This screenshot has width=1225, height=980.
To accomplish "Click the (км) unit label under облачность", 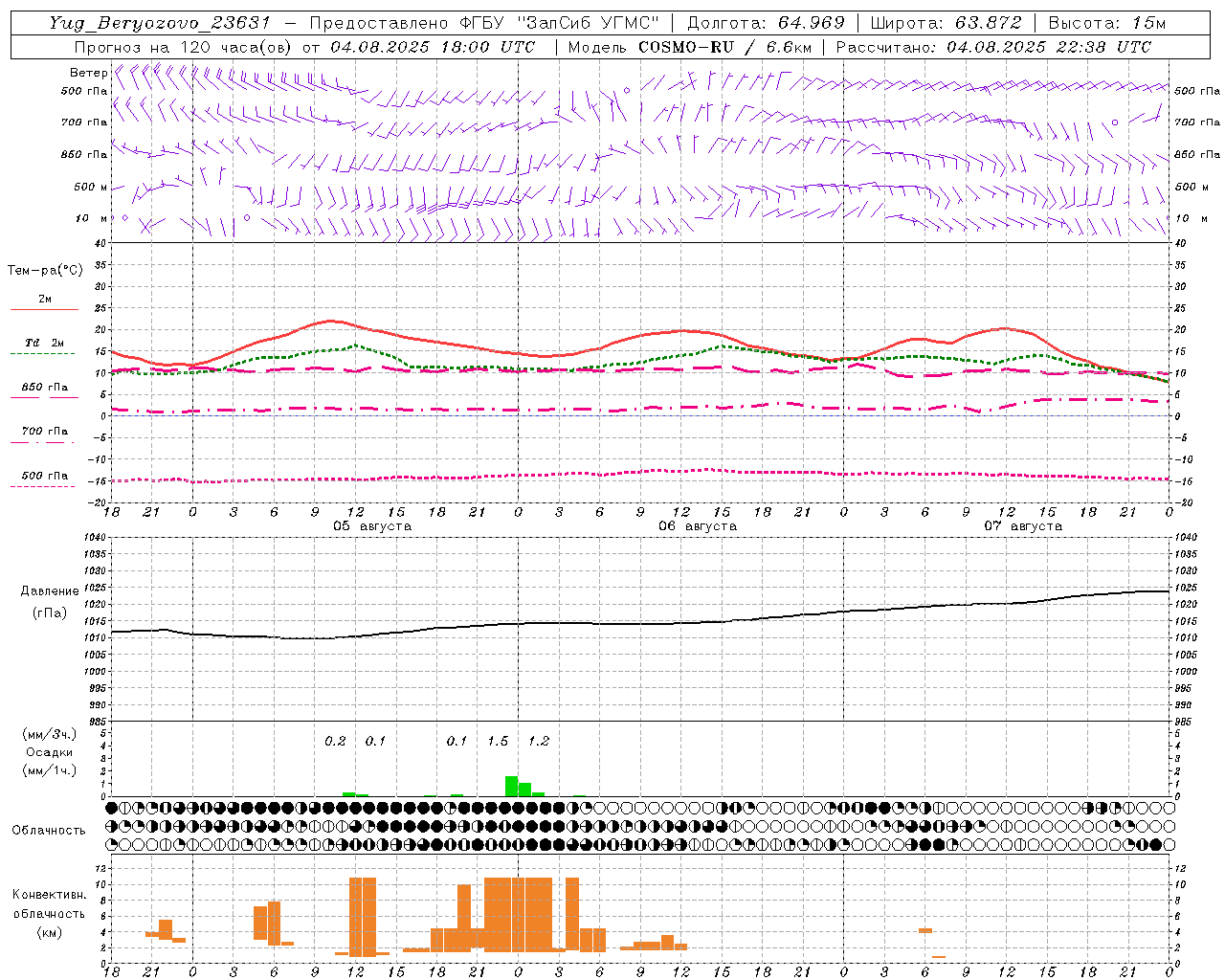I will click(49, 932).
